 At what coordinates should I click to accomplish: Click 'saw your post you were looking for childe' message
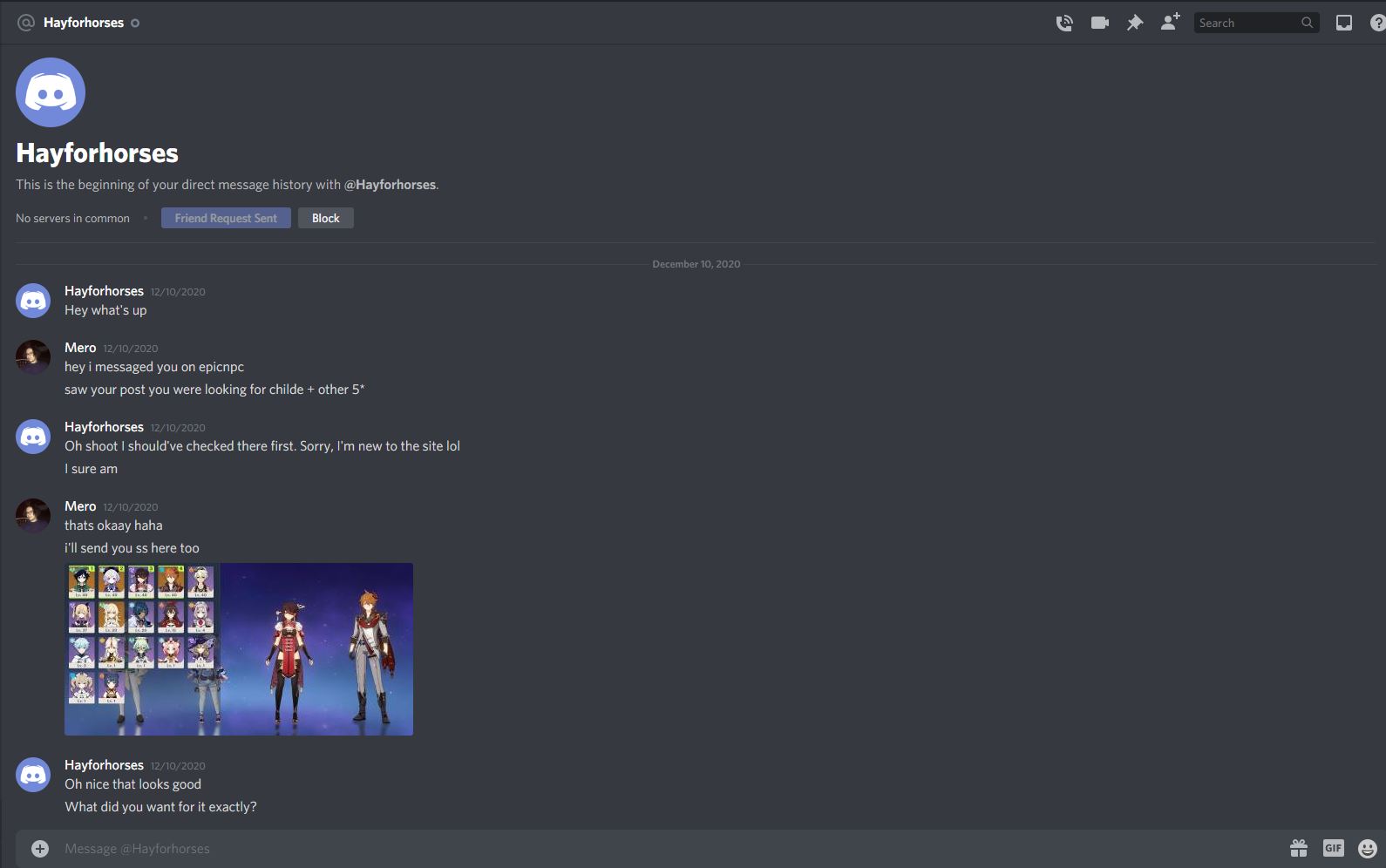tap(214, 390)
